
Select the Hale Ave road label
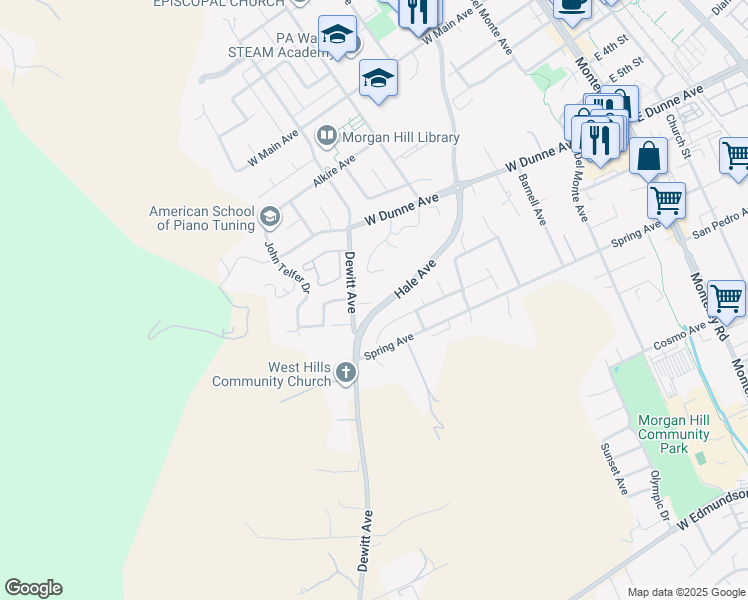click(x=416, y=279)
